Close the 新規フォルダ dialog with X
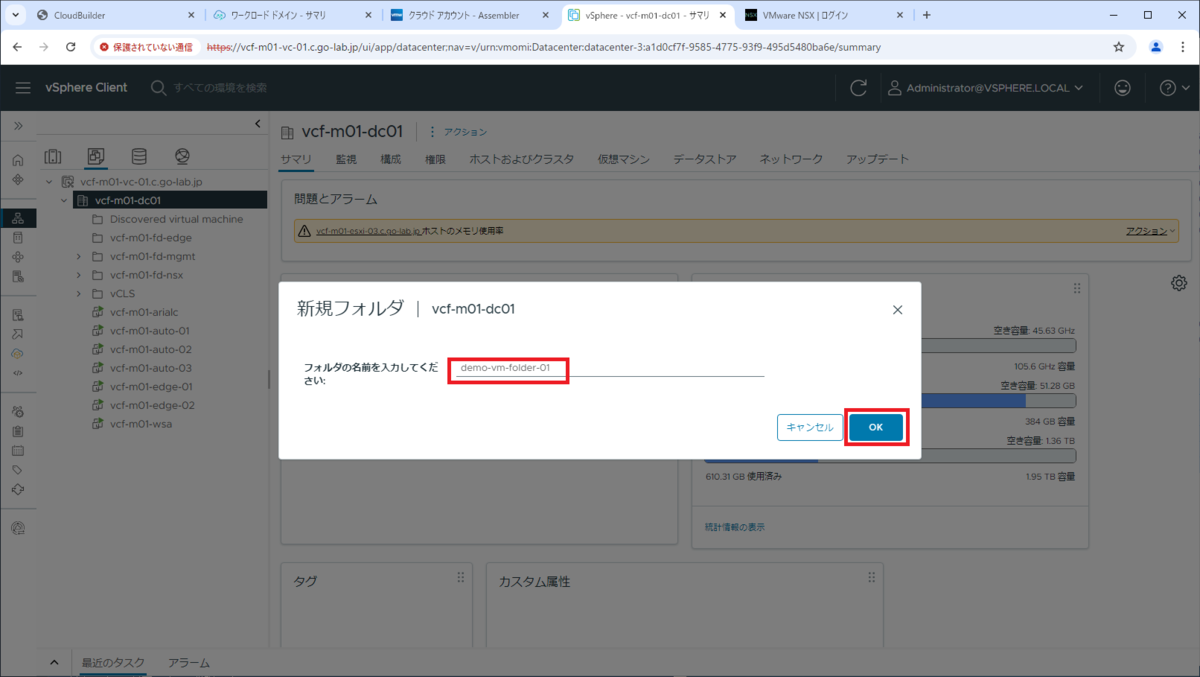The width and height of the screenshot is (1200, 677). 897,310
